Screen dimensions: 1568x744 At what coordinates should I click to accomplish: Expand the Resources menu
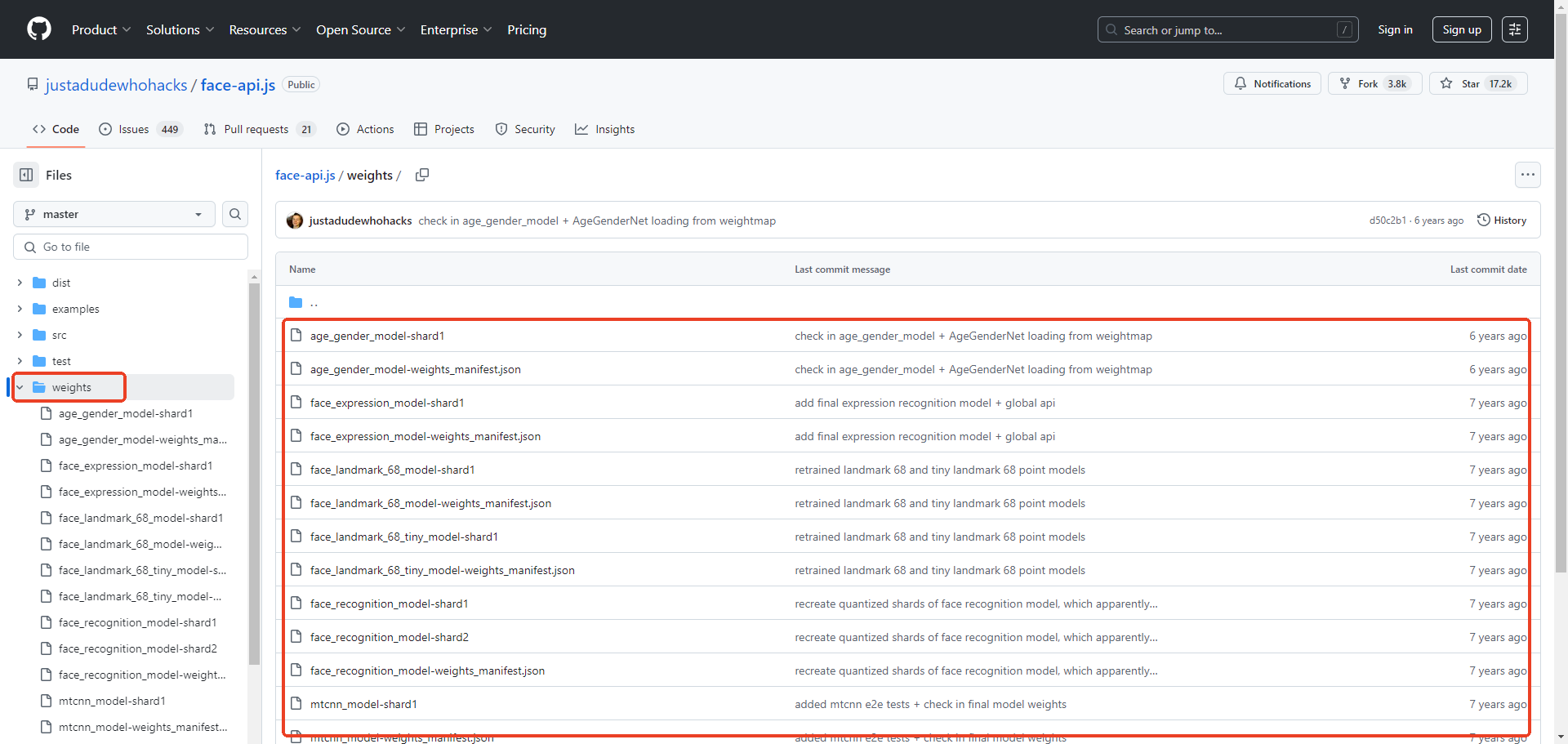pyautogui.click(x=265, y=29)
